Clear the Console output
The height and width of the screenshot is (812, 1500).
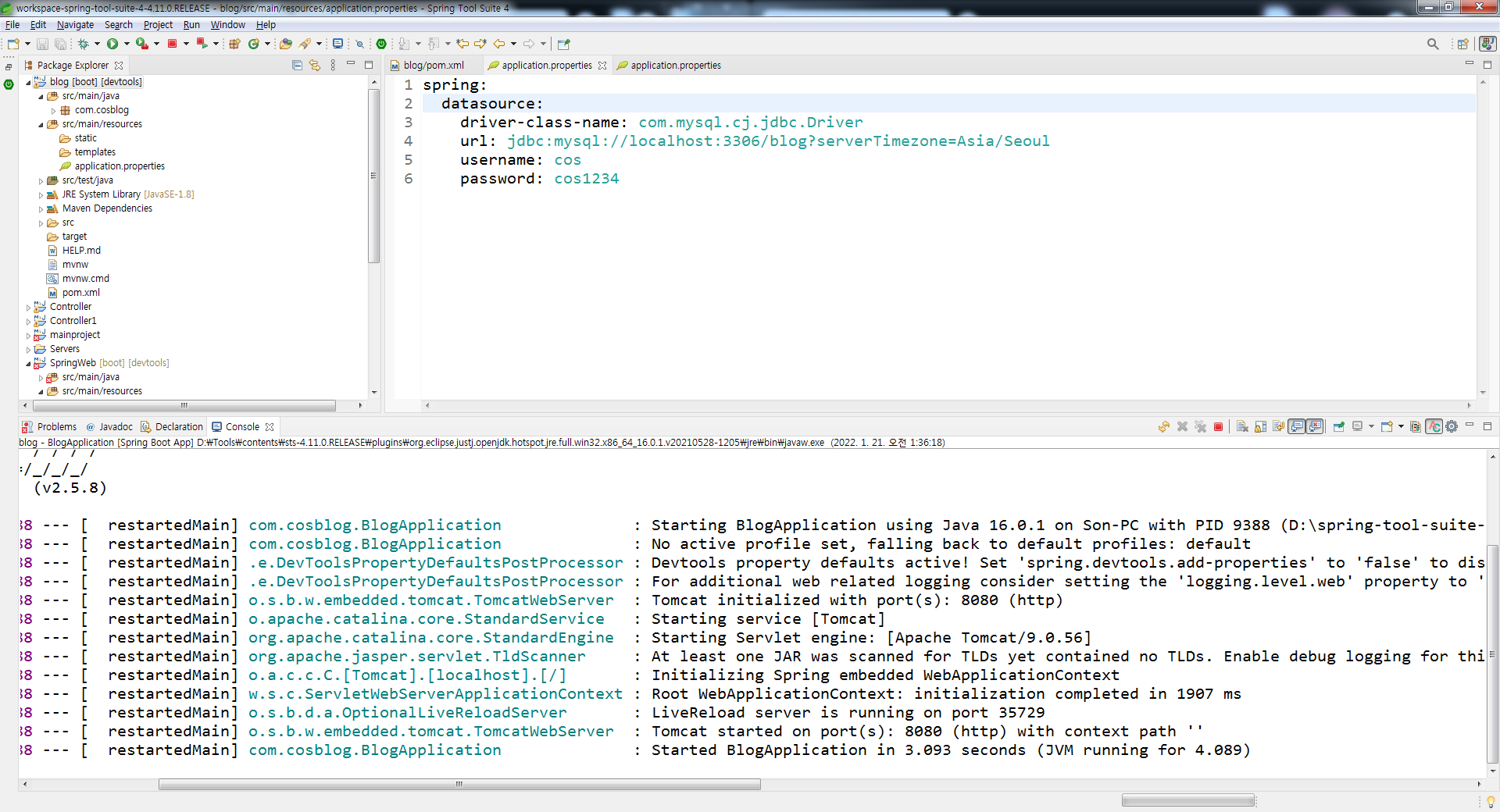click(x=1242, y=426)
